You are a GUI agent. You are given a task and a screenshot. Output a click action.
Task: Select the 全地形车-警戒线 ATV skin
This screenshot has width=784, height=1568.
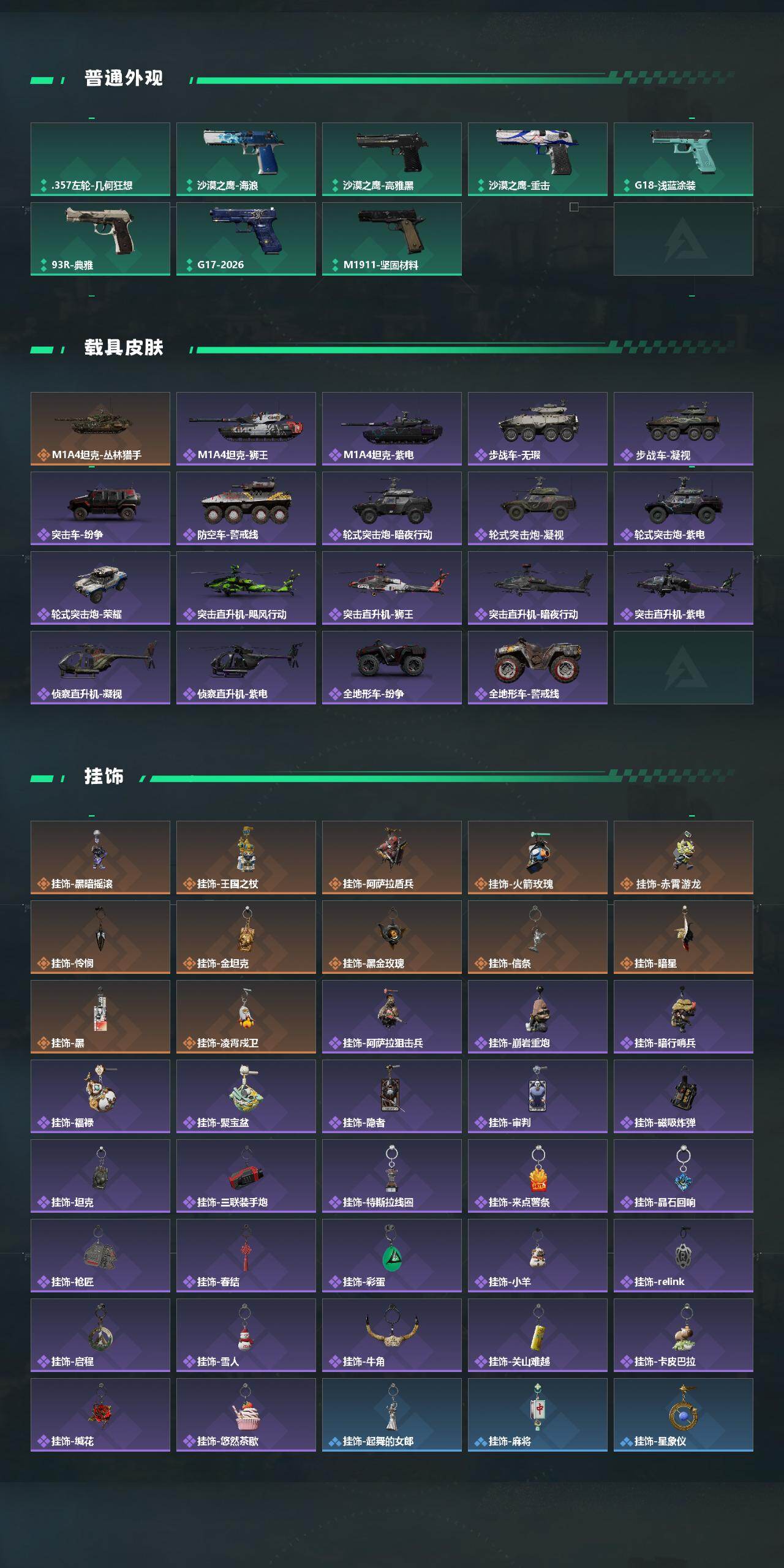point(538,668)
